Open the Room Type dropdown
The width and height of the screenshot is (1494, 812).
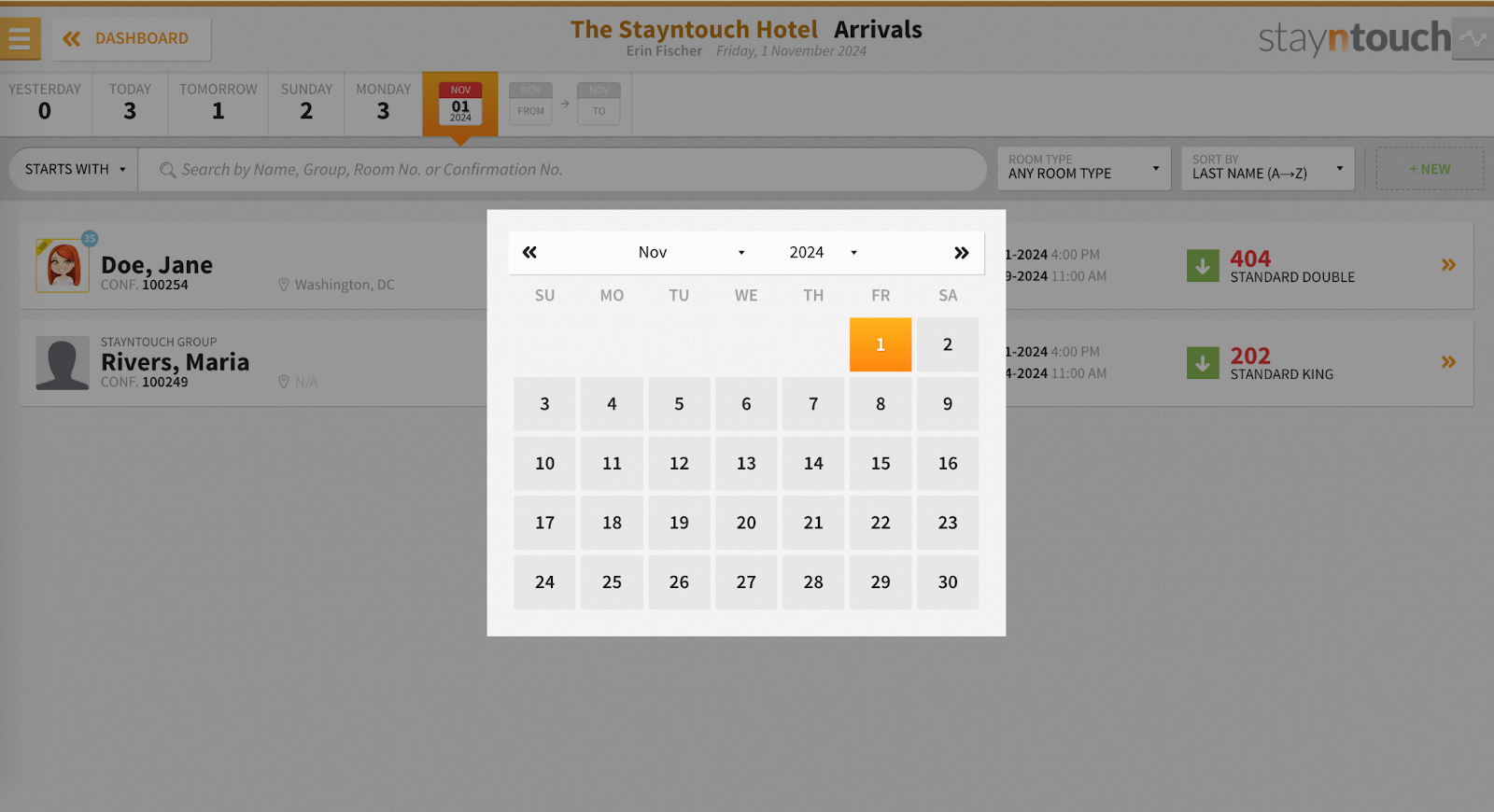[x=1084, y=168]
